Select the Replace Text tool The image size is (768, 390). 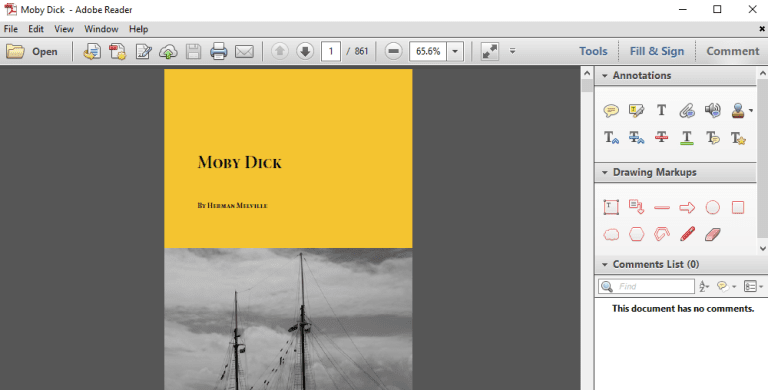coord(636,138)
